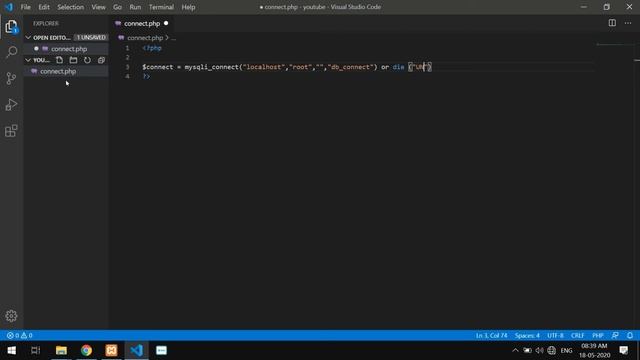The width and height of the screenshot is (640, 360).
Task: Open XAMPP from taskbar
Action: [111, 350]
